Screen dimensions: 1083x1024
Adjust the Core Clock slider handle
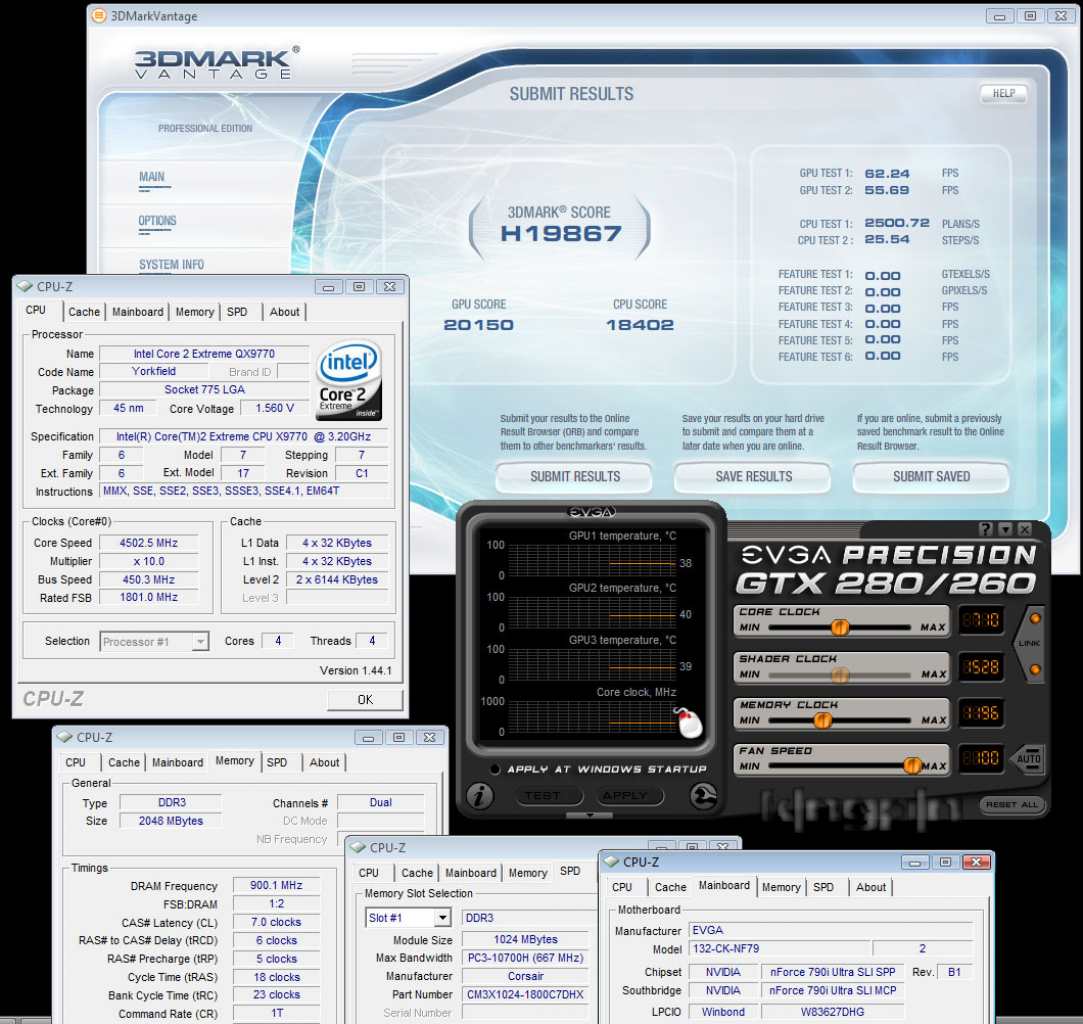click(x=840, y=627)
